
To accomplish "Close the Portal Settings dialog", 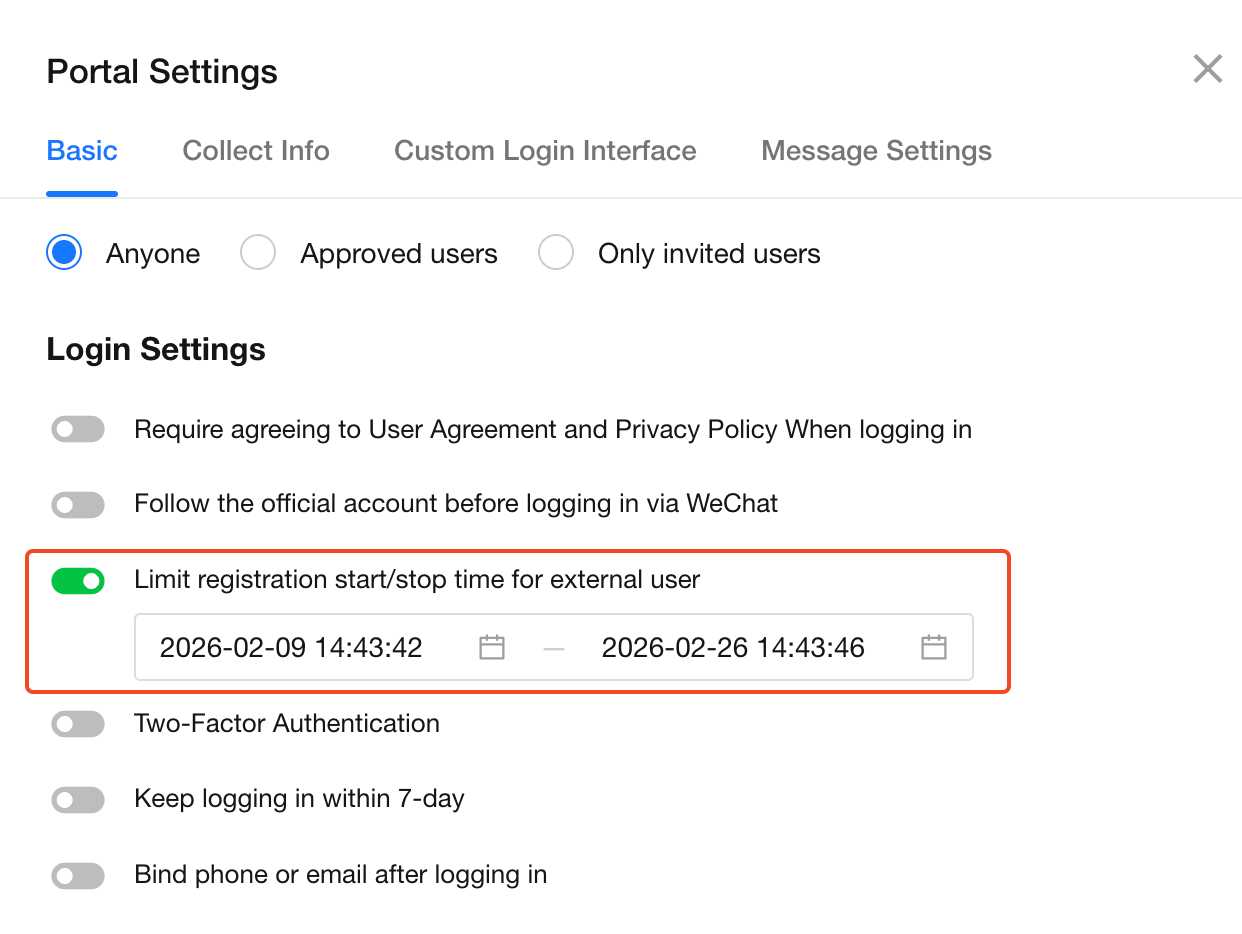I will tap(1207, 70).
